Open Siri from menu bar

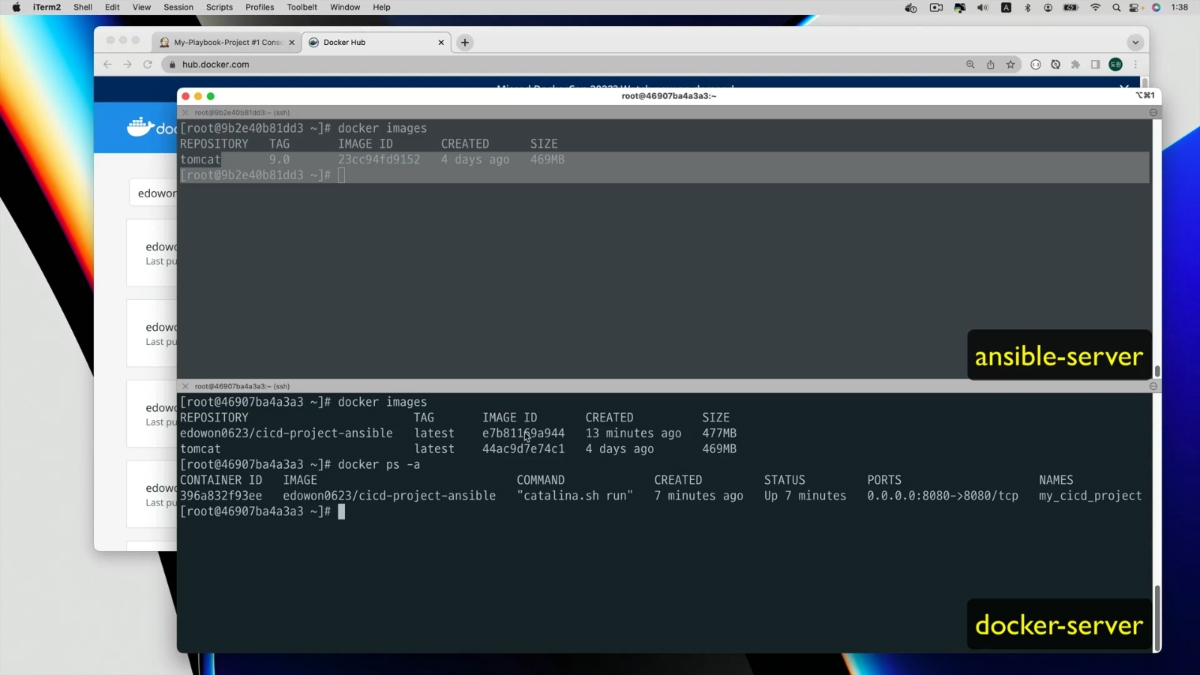[x=1157, y=7]
